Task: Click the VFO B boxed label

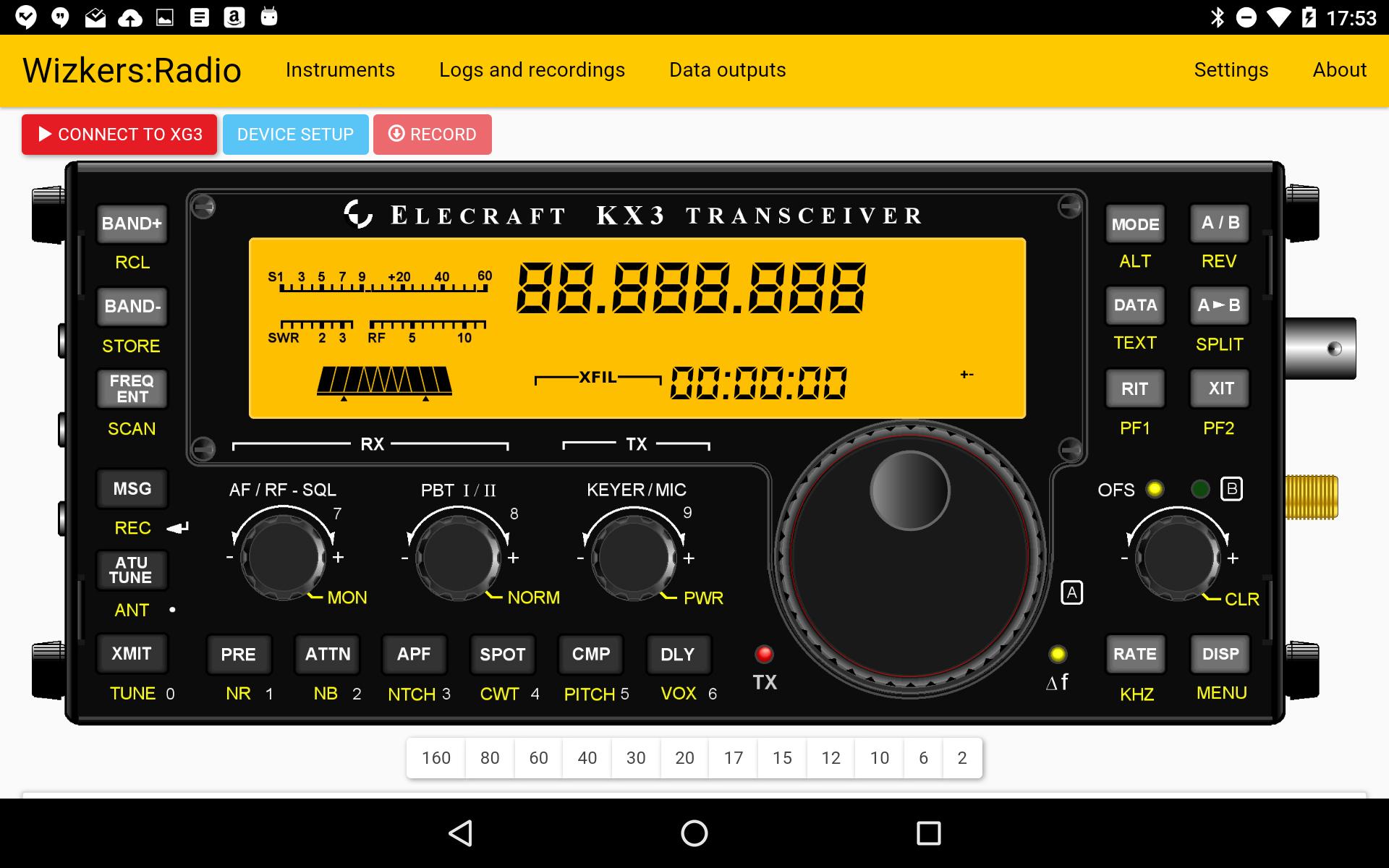Action: point(1231,489)
